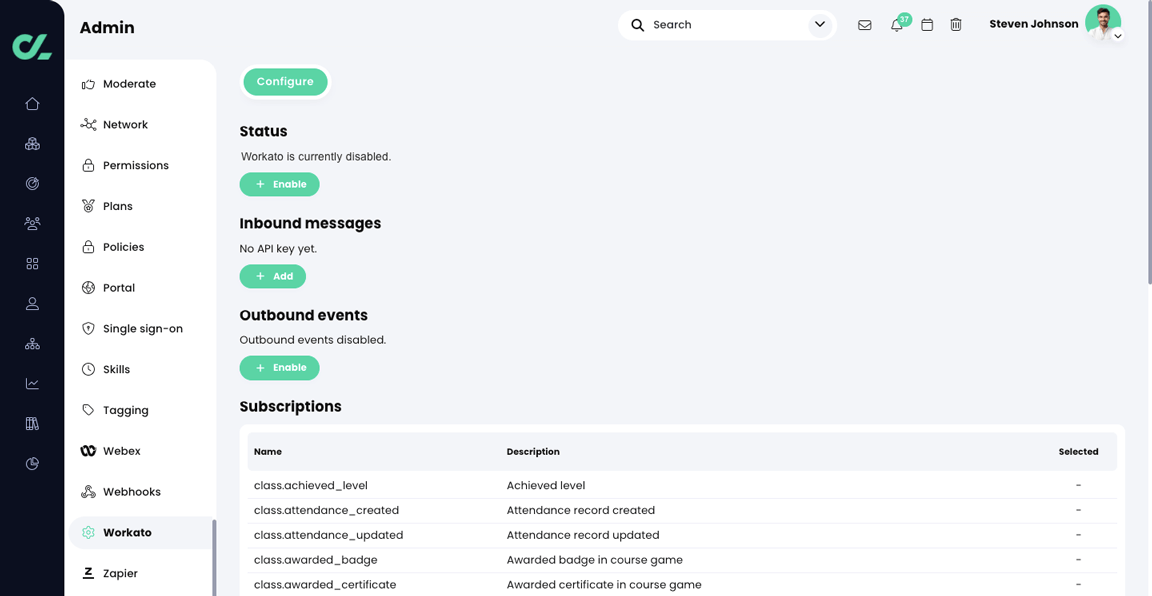Click the magnifier search icon
Screen dimensions: 1152x596
(638, 25)
